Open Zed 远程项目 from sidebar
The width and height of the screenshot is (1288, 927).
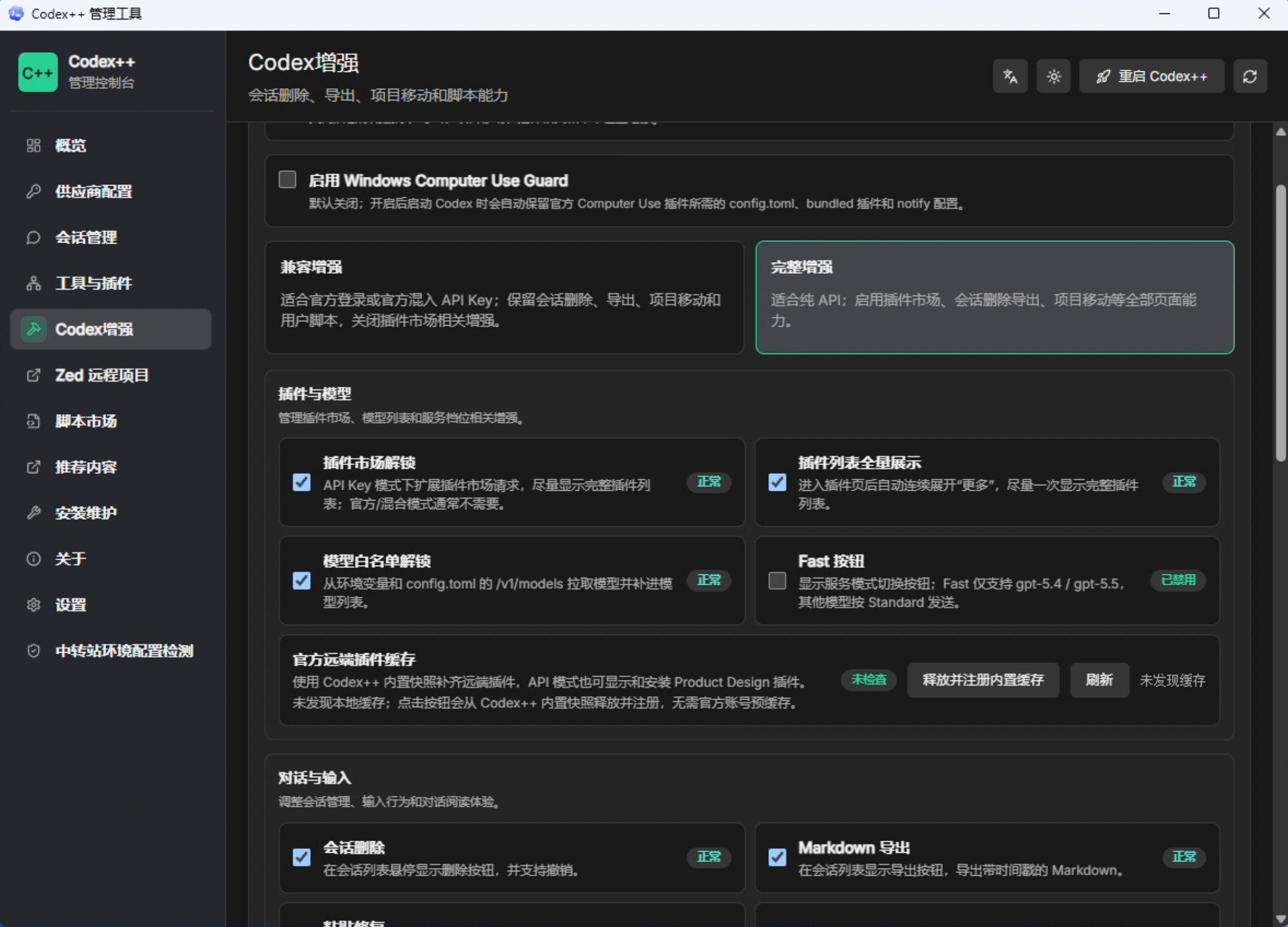click(111, 375)
